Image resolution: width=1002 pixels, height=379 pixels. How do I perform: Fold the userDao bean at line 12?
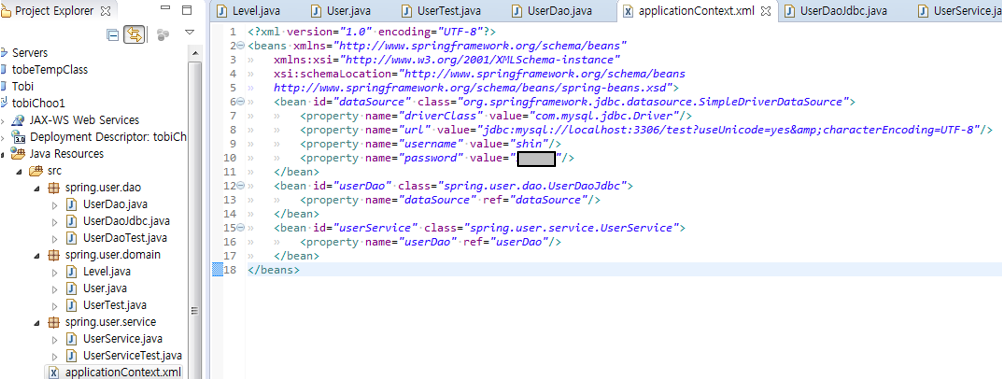click(x=241, y=186)
